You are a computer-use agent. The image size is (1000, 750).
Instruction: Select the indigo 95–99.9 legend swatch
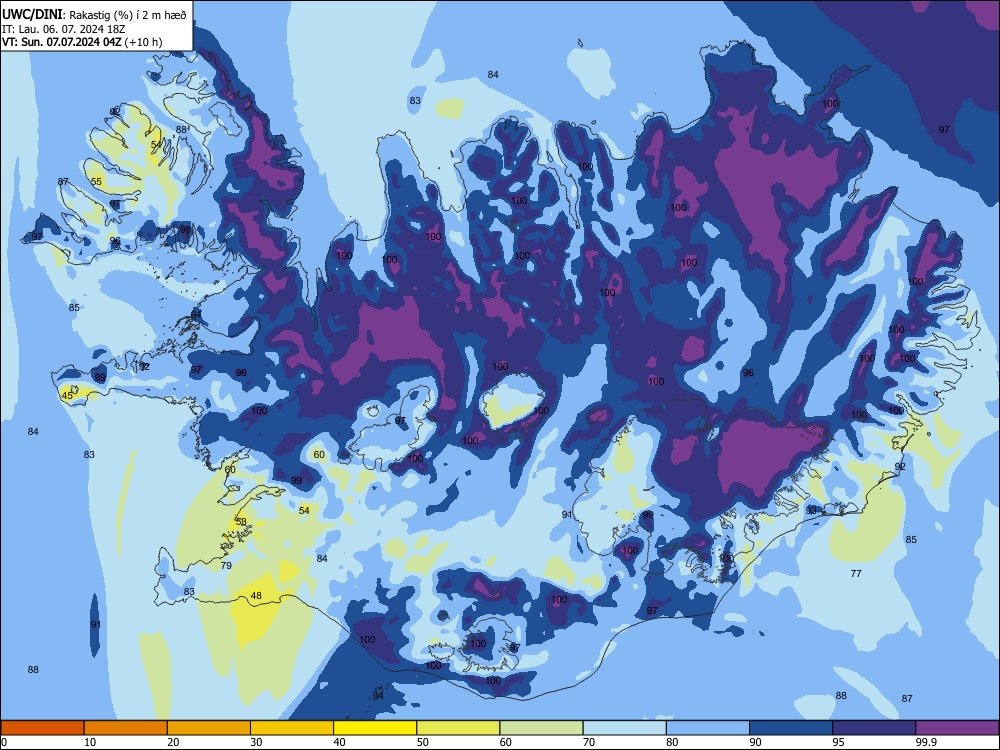point(874,728)
